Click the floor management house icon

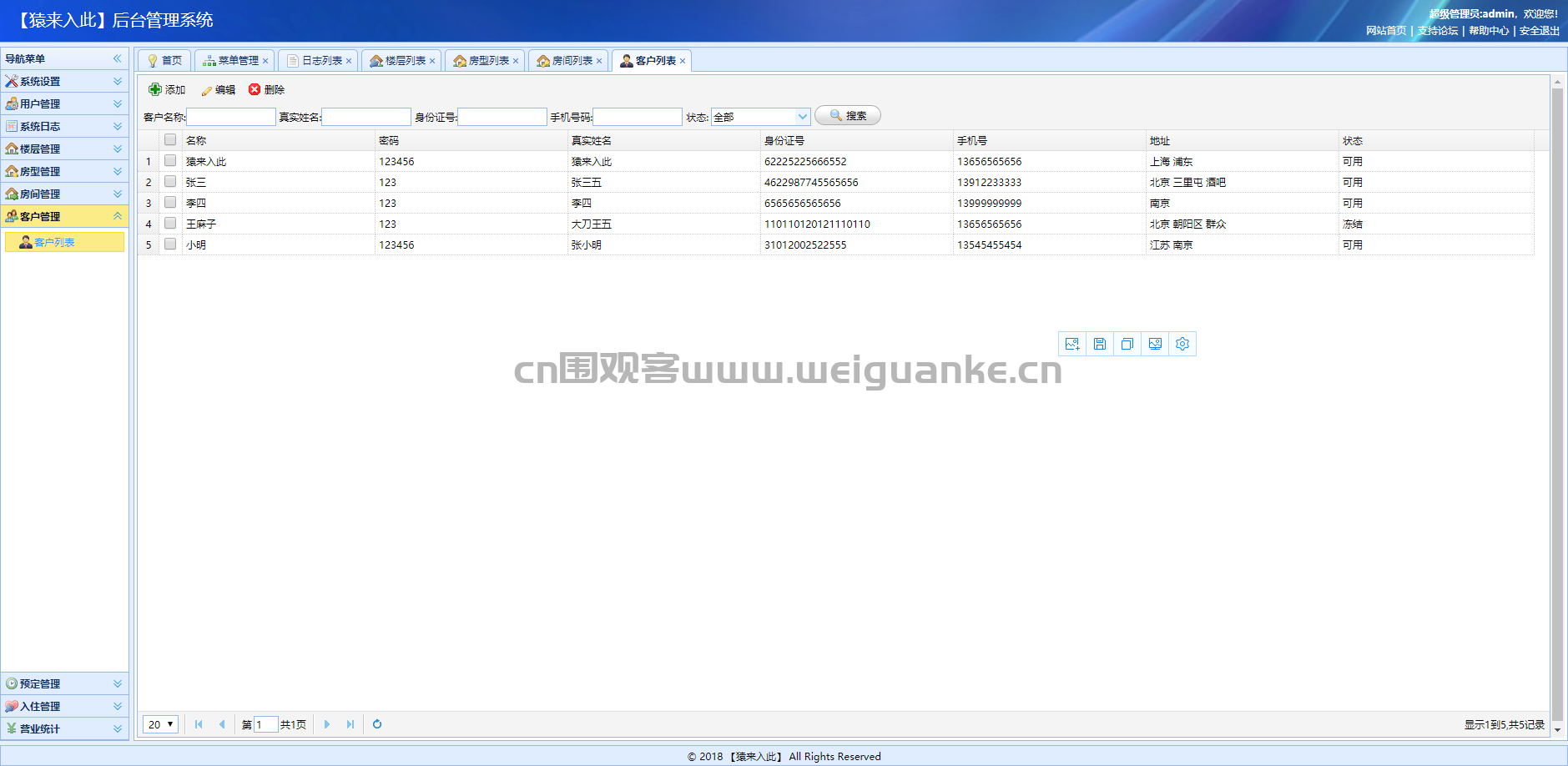click(x=12, y=149)
